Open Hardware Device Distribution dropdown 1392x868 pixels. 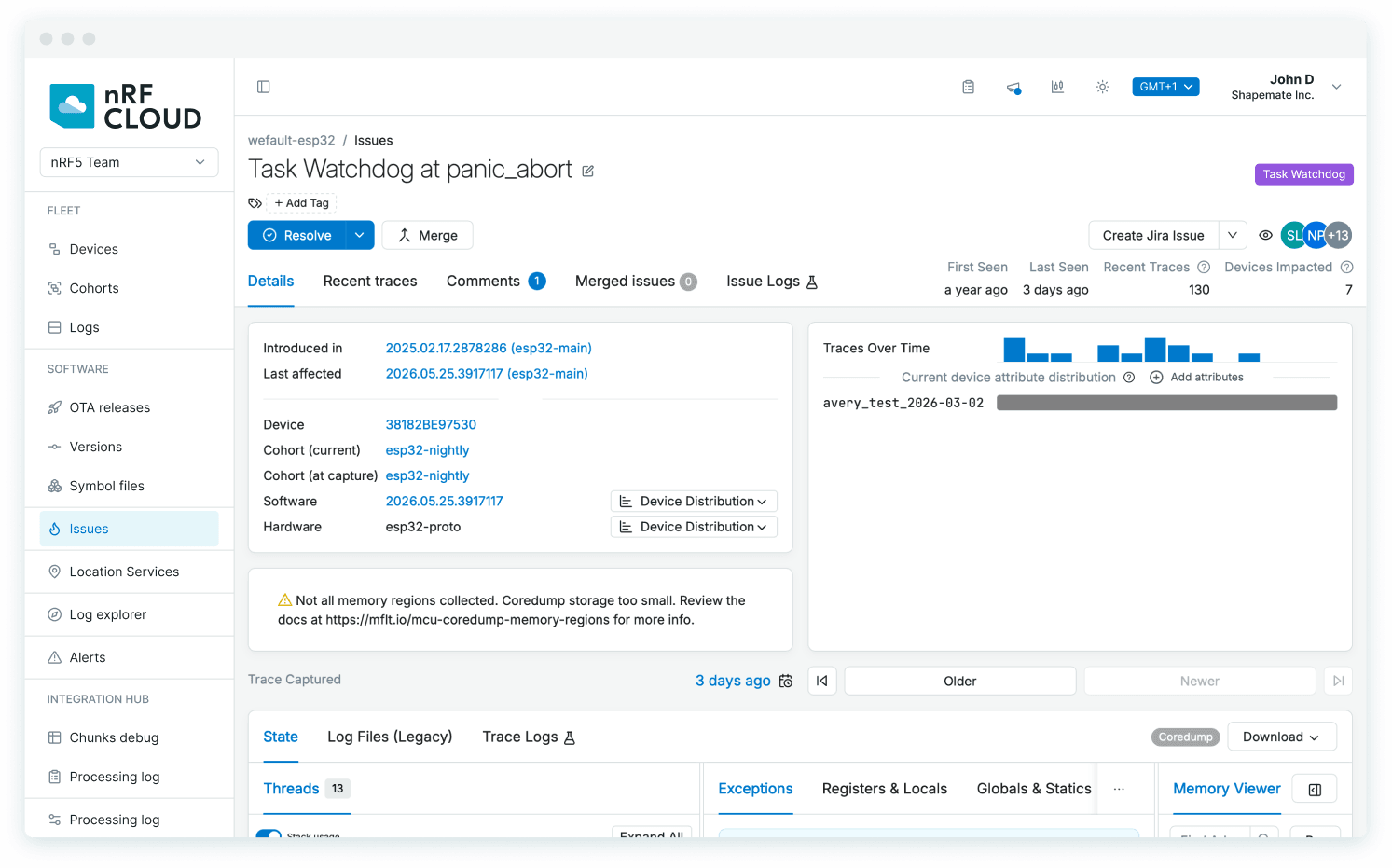pos(694,527)
